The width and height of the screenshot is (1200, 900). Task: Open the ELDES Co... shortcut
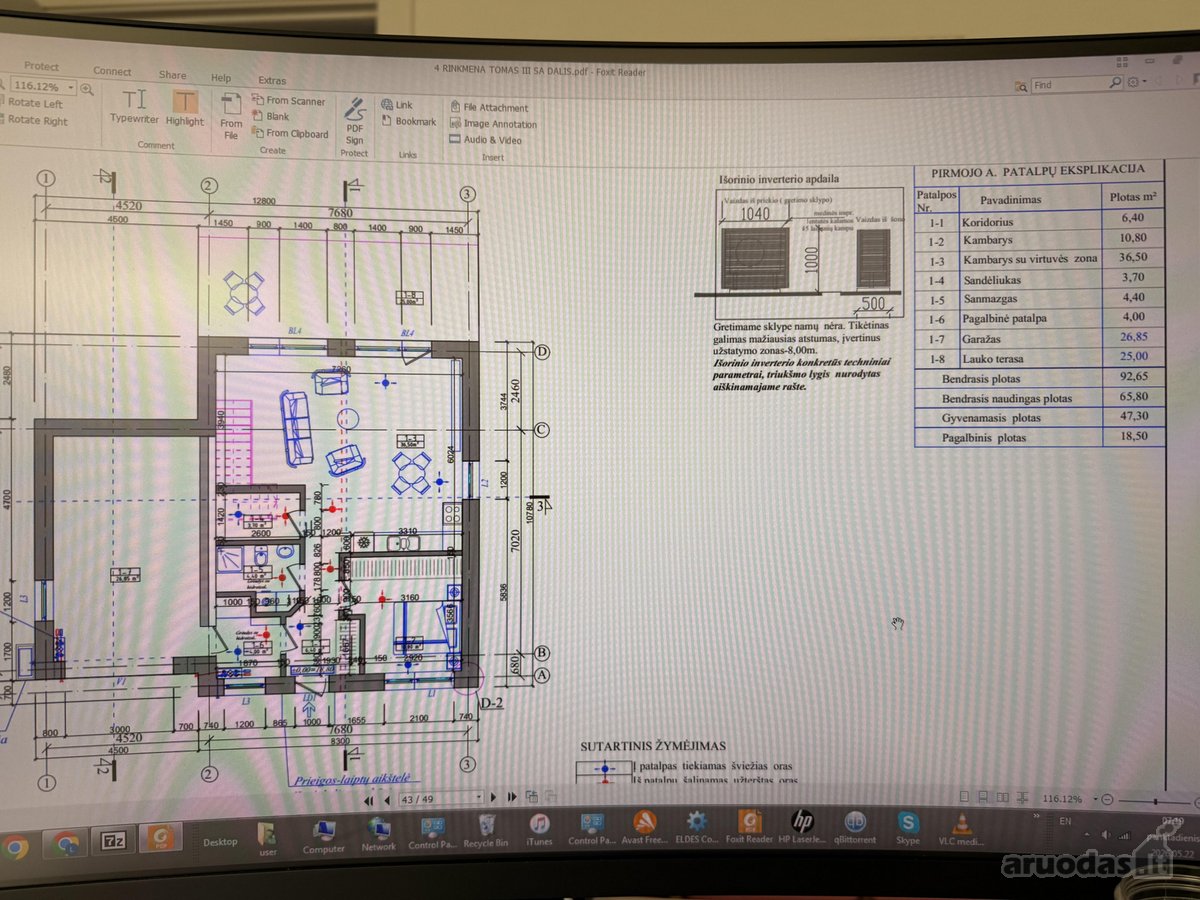tap(697, 828)
